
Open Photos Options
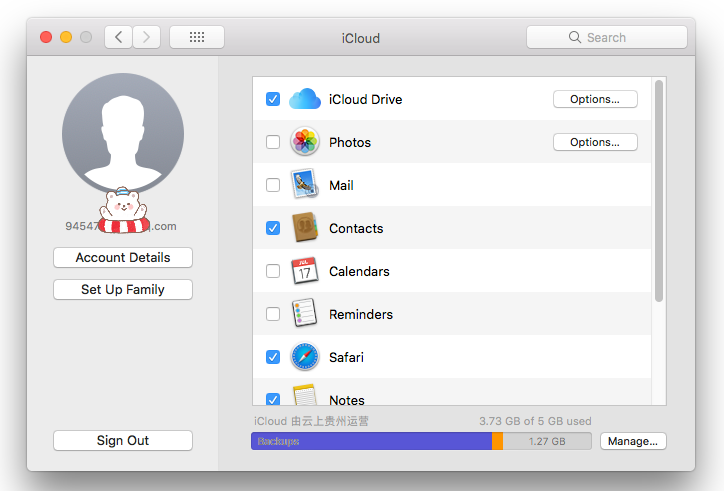595,142
